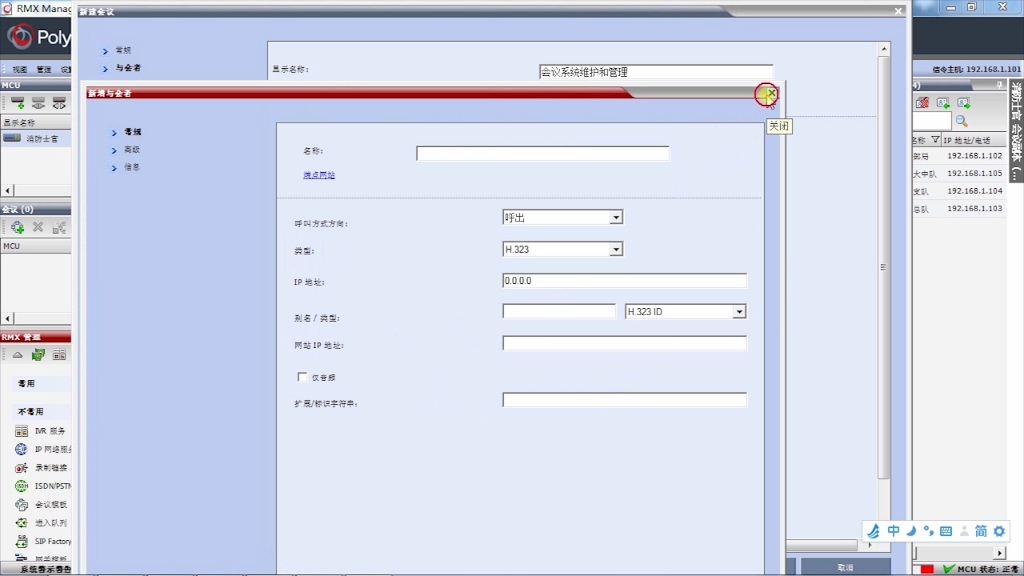Select 高级 in the 新增与会者 dialog sidebar
This screenshot has height=576, width=1024.
point(132,150)
